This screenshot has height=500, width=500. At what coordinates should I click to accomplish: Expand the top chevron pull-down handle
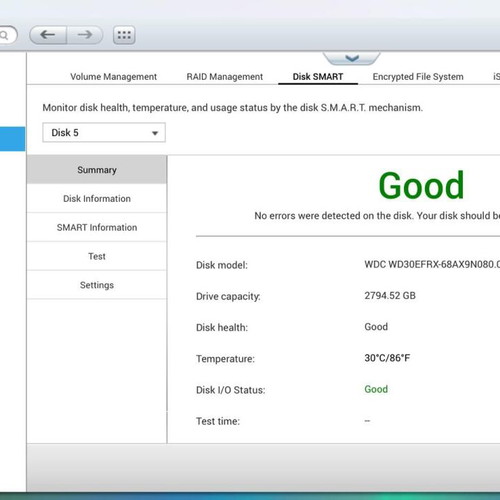(x=352, y=58)
